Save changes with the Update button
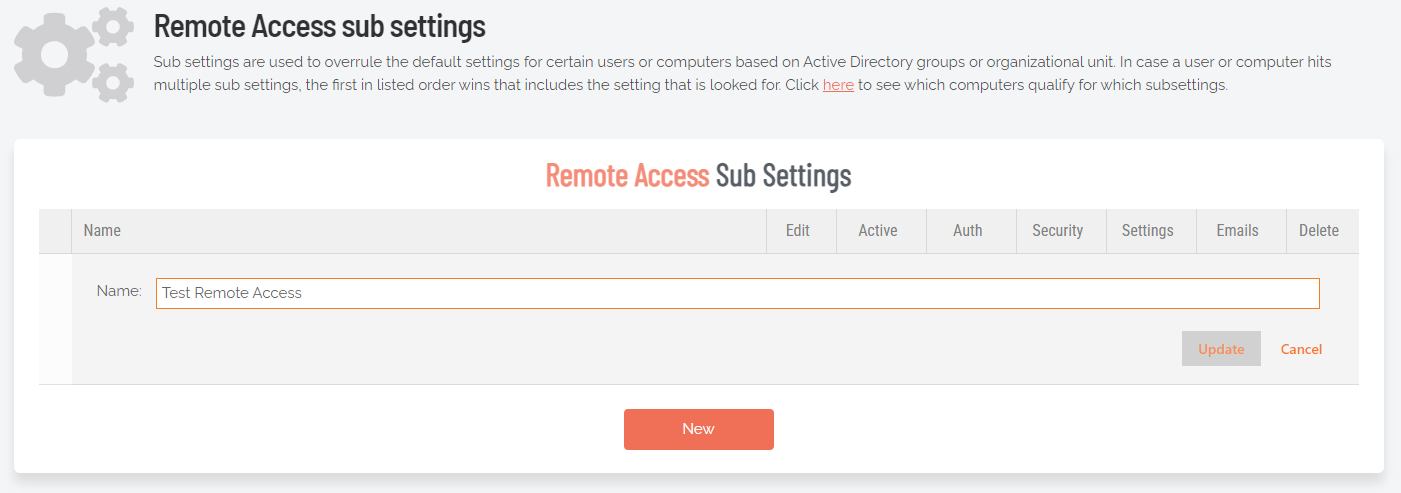 (x=1221, y=349)
